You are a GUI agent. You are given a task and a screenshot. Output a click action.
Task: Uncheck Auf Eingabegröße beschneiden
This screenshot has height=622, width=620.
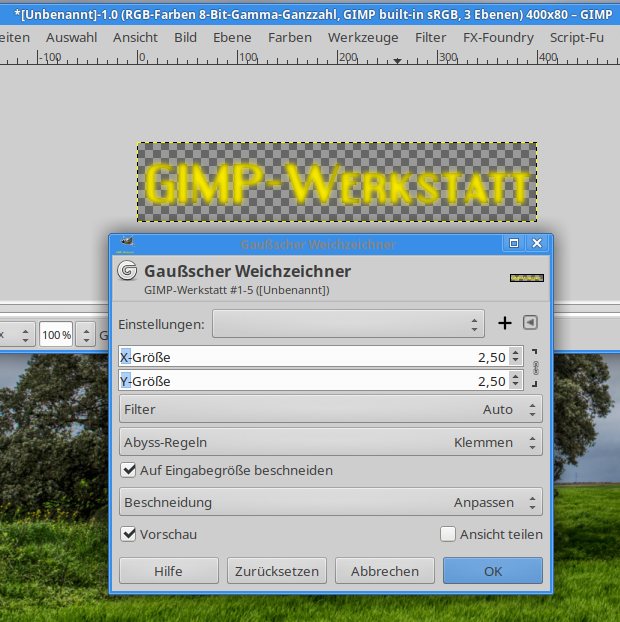[x=128, y=470]
